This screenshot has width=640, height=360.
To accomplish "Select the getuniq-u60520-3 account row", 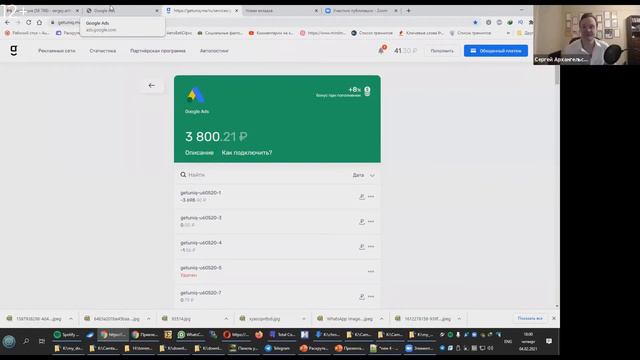I will point(277,221).
